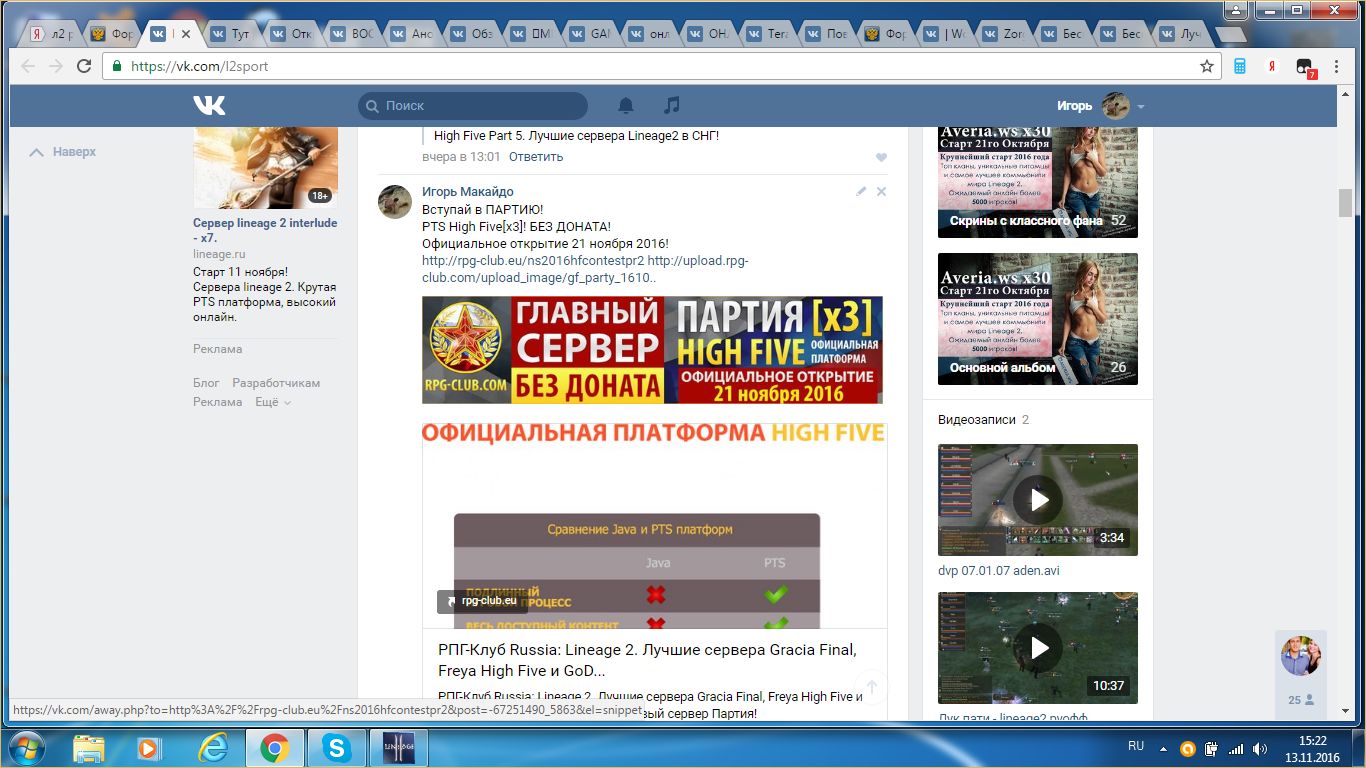Viewport: 1366px width, 768px height.
Task: Click the lineage 2 ad image
Action: pos(265,168)
